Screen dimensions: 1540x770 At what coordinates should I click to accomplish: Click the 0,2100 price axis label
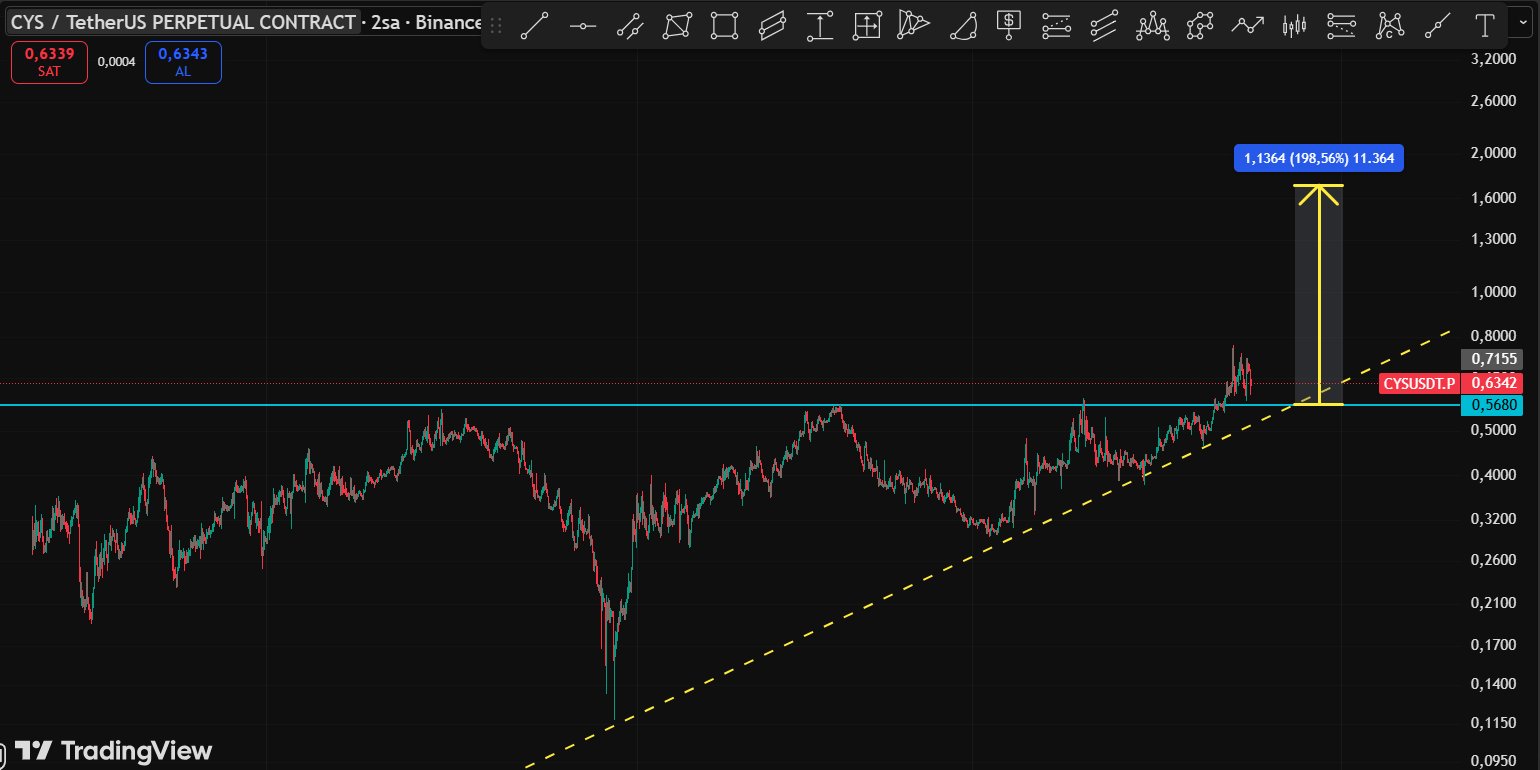1494,603
